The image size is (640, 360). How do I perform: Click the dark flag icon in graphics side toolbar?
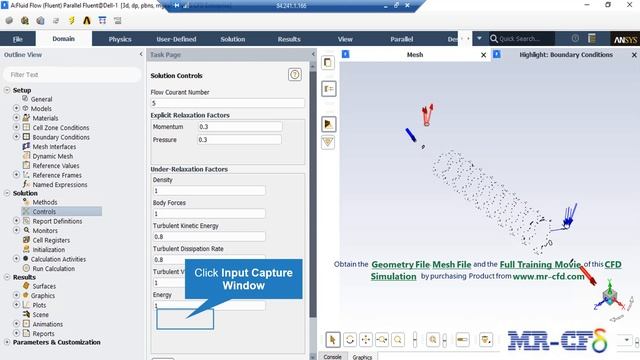328,124
